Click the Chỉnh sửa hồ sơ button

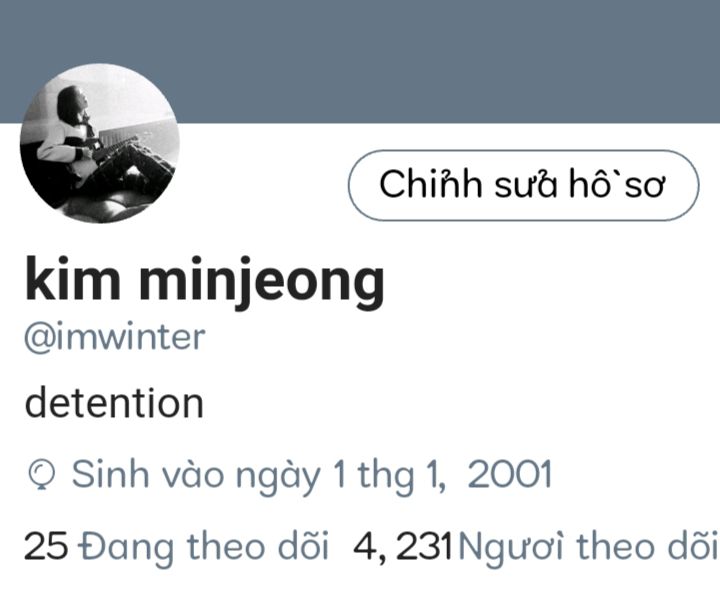pos(523,185)
